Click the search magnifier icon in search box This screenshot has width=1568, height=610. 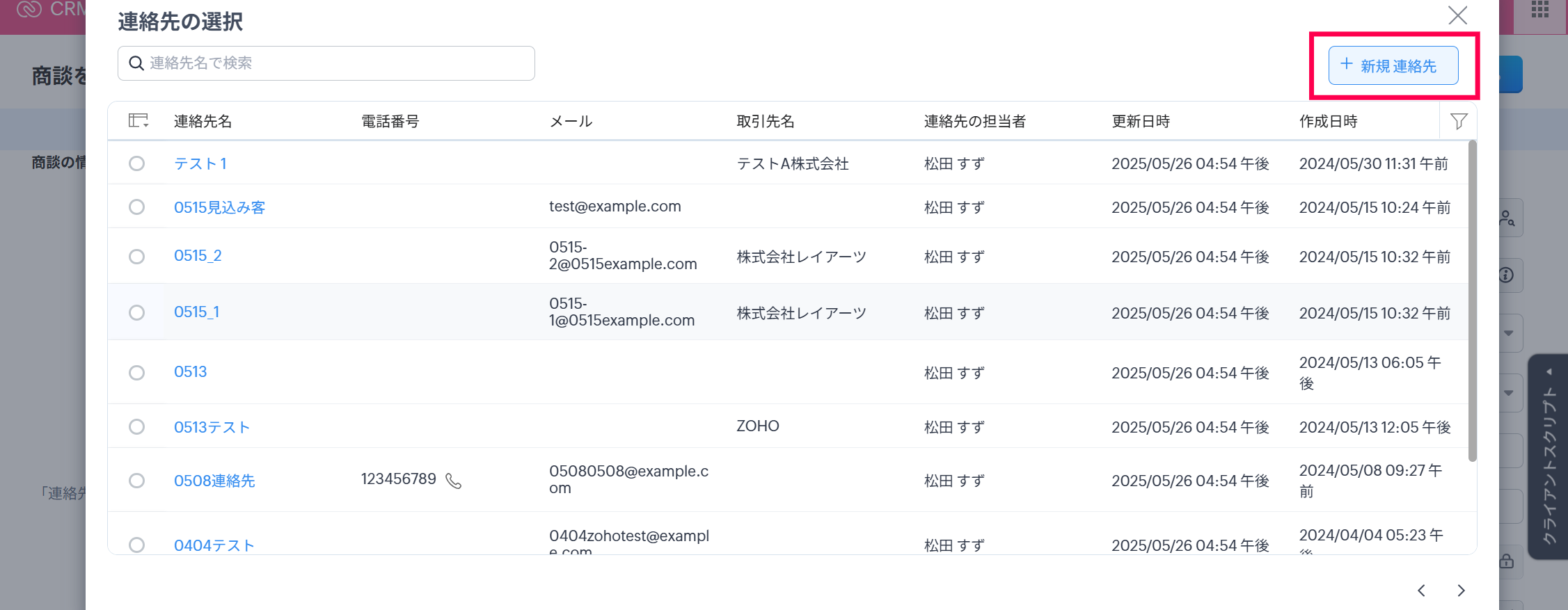pyautogui.click(x=136, y=63)
